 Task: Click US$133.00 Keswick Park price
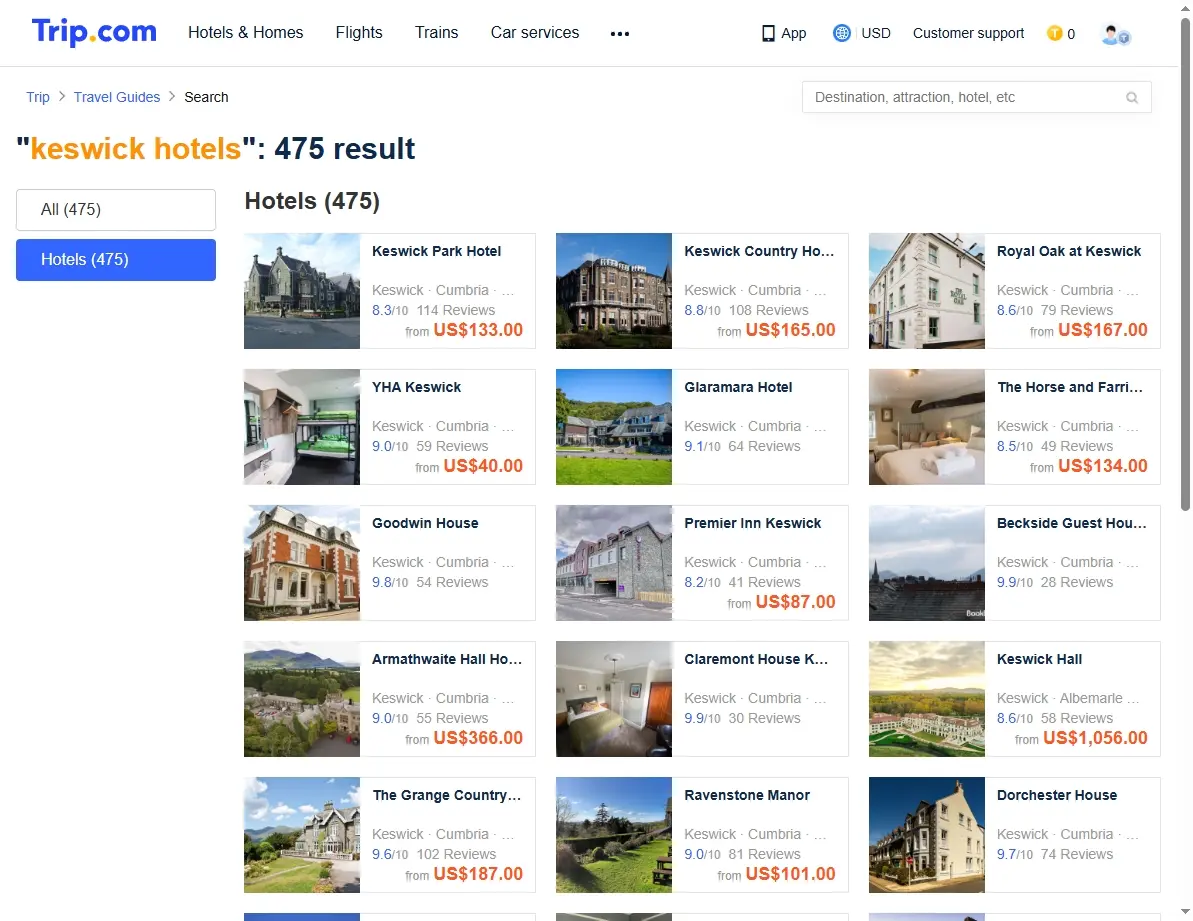(478, 330)
